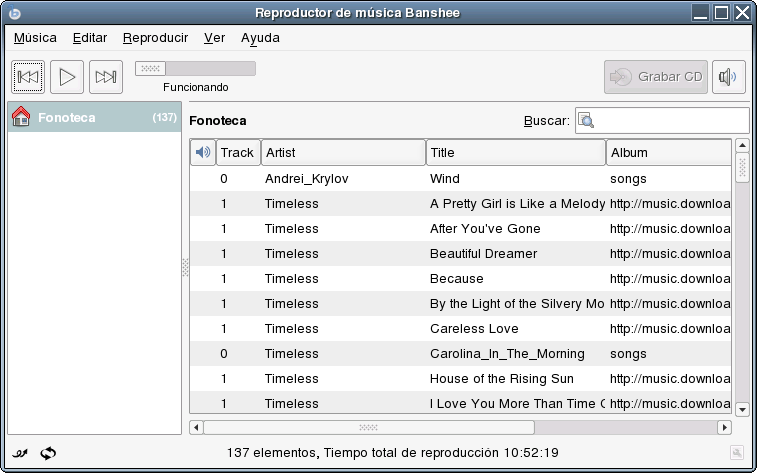This screenshot has height=473, width=757.
Task: Sort by the playing speaker column header
Action: [x=203, y=153]
